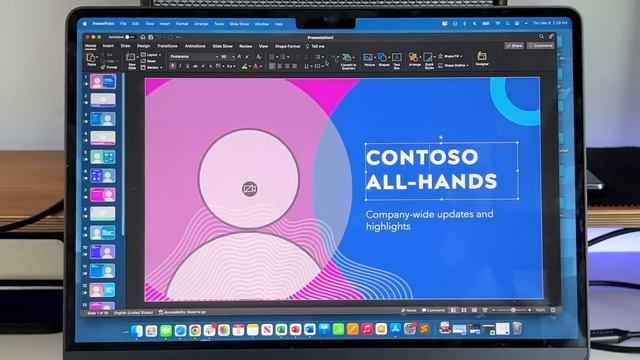Image resolution: width=640 pixels, height=360 pixels.
Task: Open Finder from the Dock
Action: [137, 331]
